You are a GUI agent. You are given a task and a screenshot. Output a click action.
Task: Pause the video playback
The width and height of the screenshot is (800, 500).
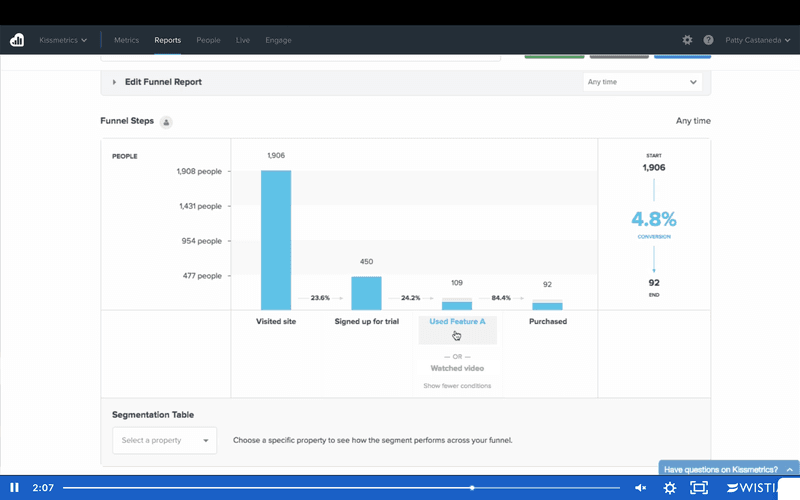[15, 488]
